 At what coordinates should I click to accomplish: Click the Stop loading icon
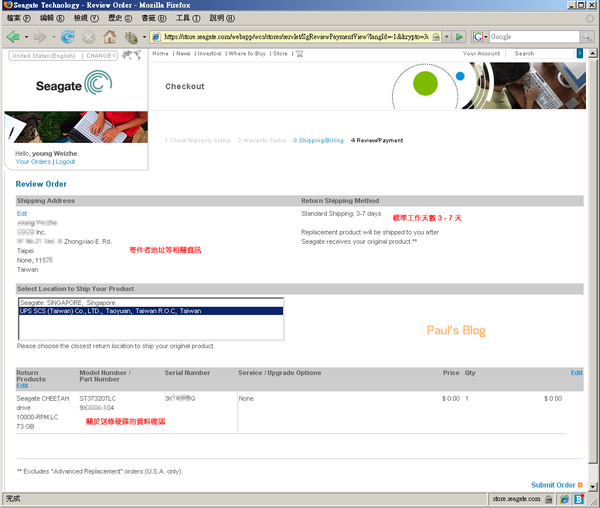point(89,37)
